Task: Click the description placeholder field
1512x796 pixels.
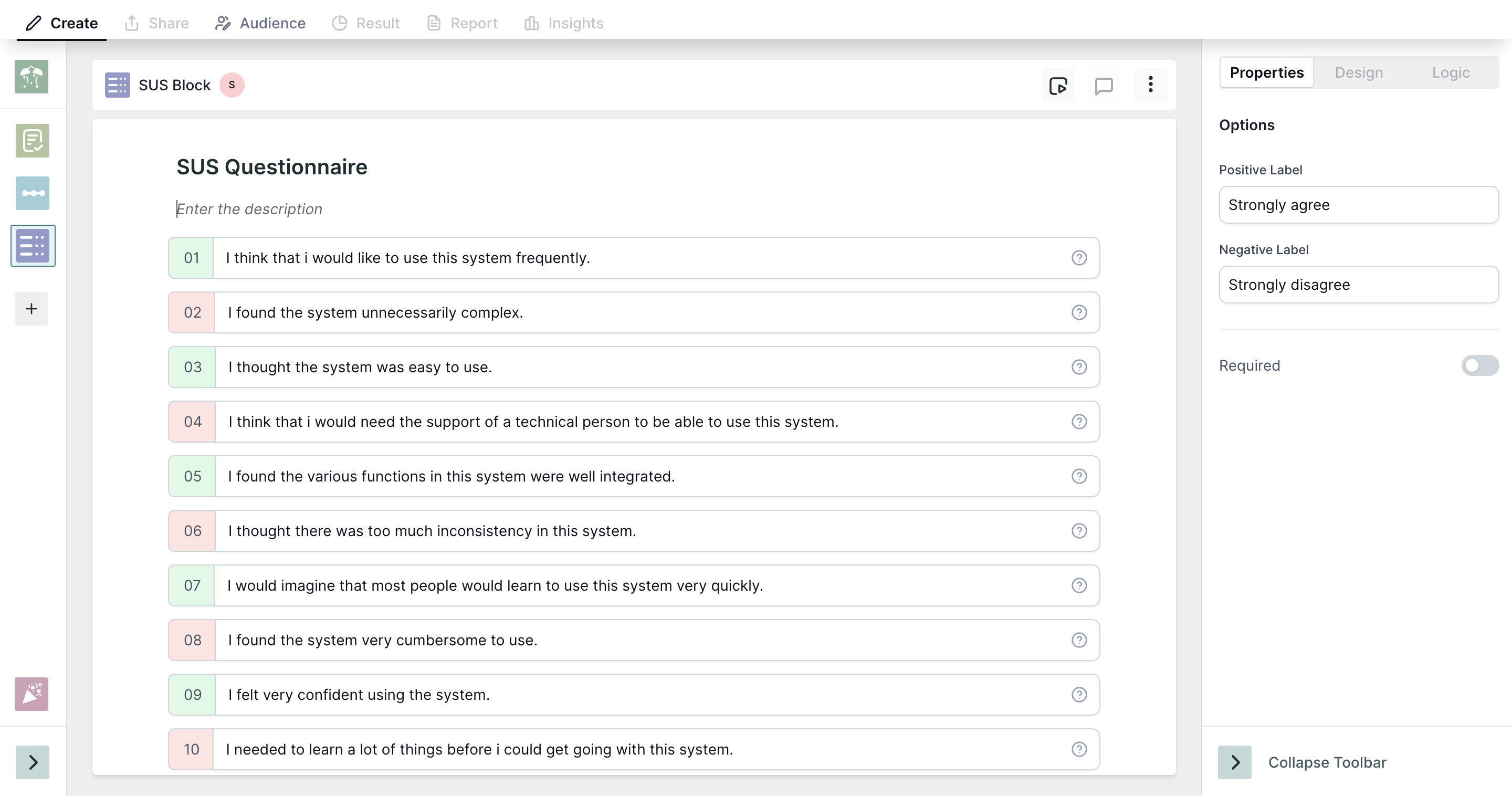Action: click(249, 209)
